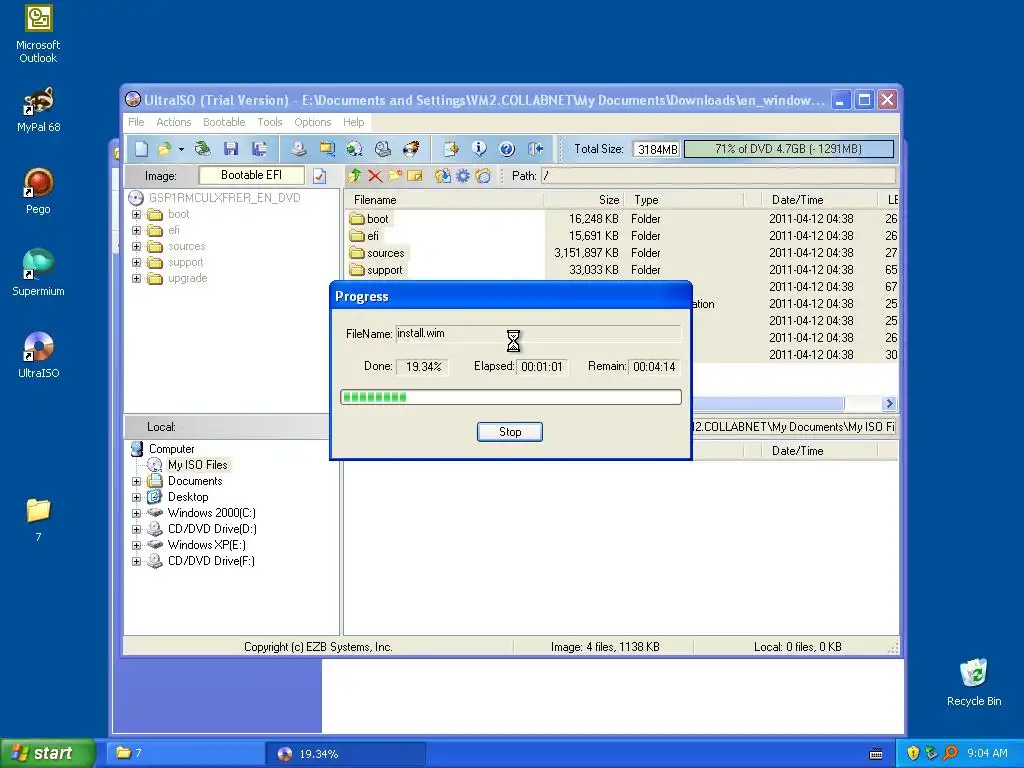Image resolution: width=1024 pixels, height=768 pixels.
Task: Click the Open CD/DVD toolbar icon
Action: click(x=202, y=149)
